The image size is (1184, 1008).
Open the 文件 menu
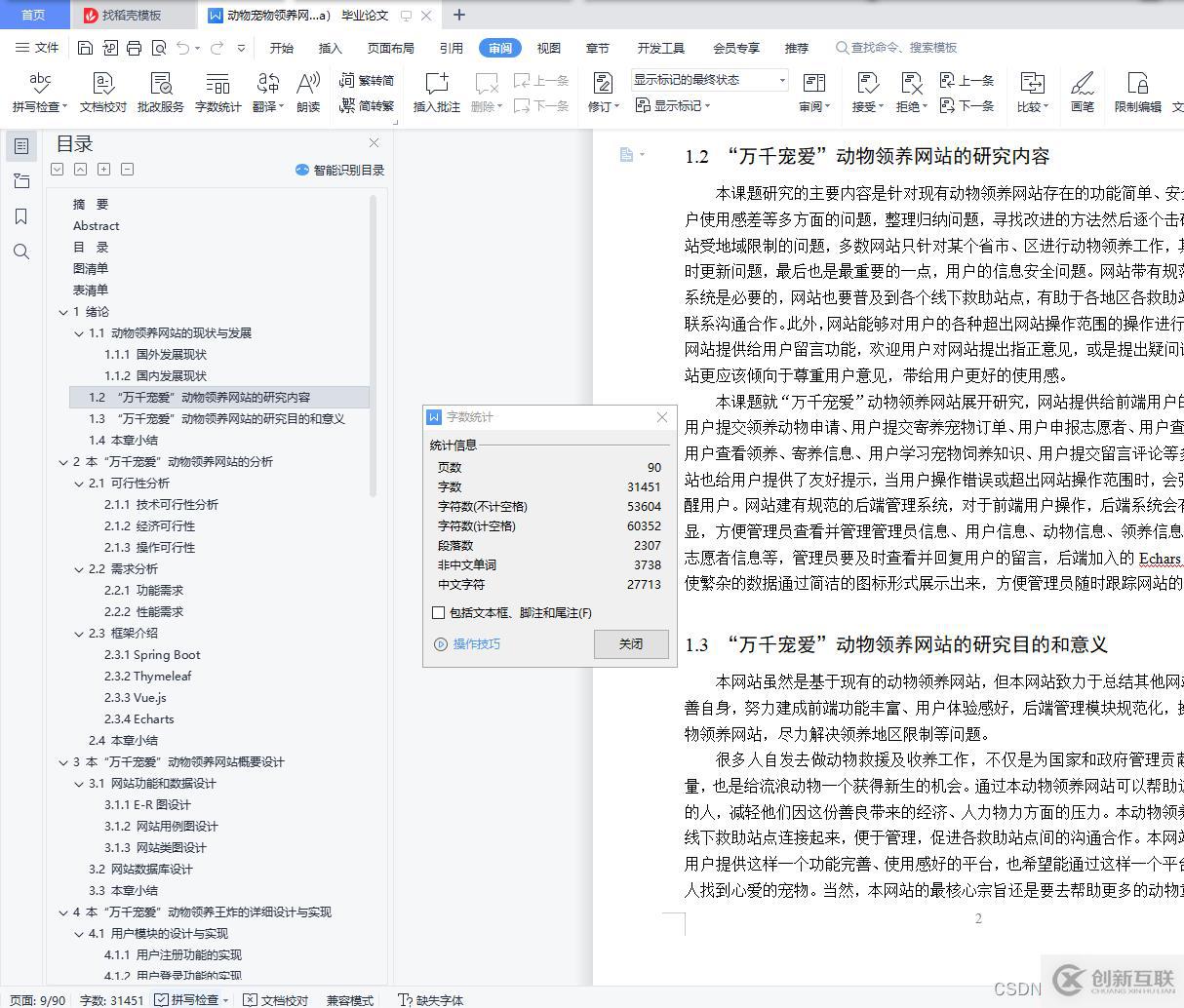pyautogui.click(x=38, y=48)
